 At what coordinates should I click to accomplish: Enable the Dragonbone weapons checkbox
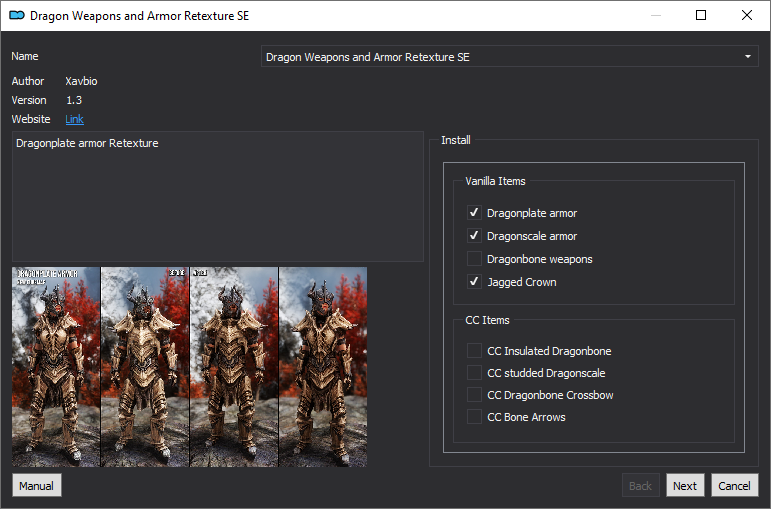[474, 259]
